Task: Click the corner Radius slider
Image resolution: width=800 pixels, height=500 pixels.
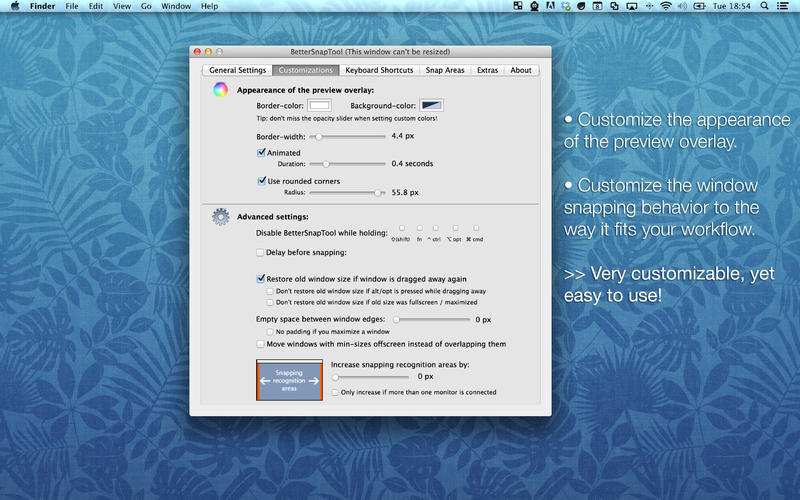Action: click(347, 193)
